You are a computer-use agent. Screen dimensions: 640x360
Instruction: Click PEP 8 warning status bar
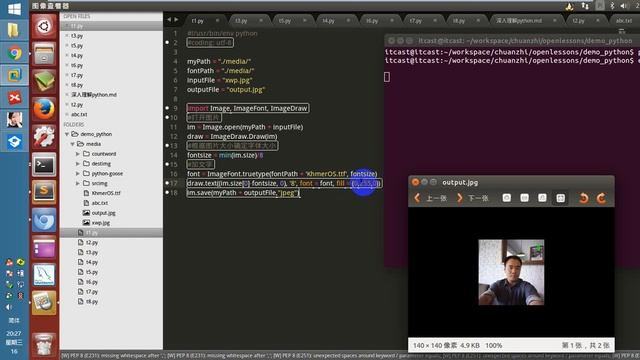click(349, 356)
